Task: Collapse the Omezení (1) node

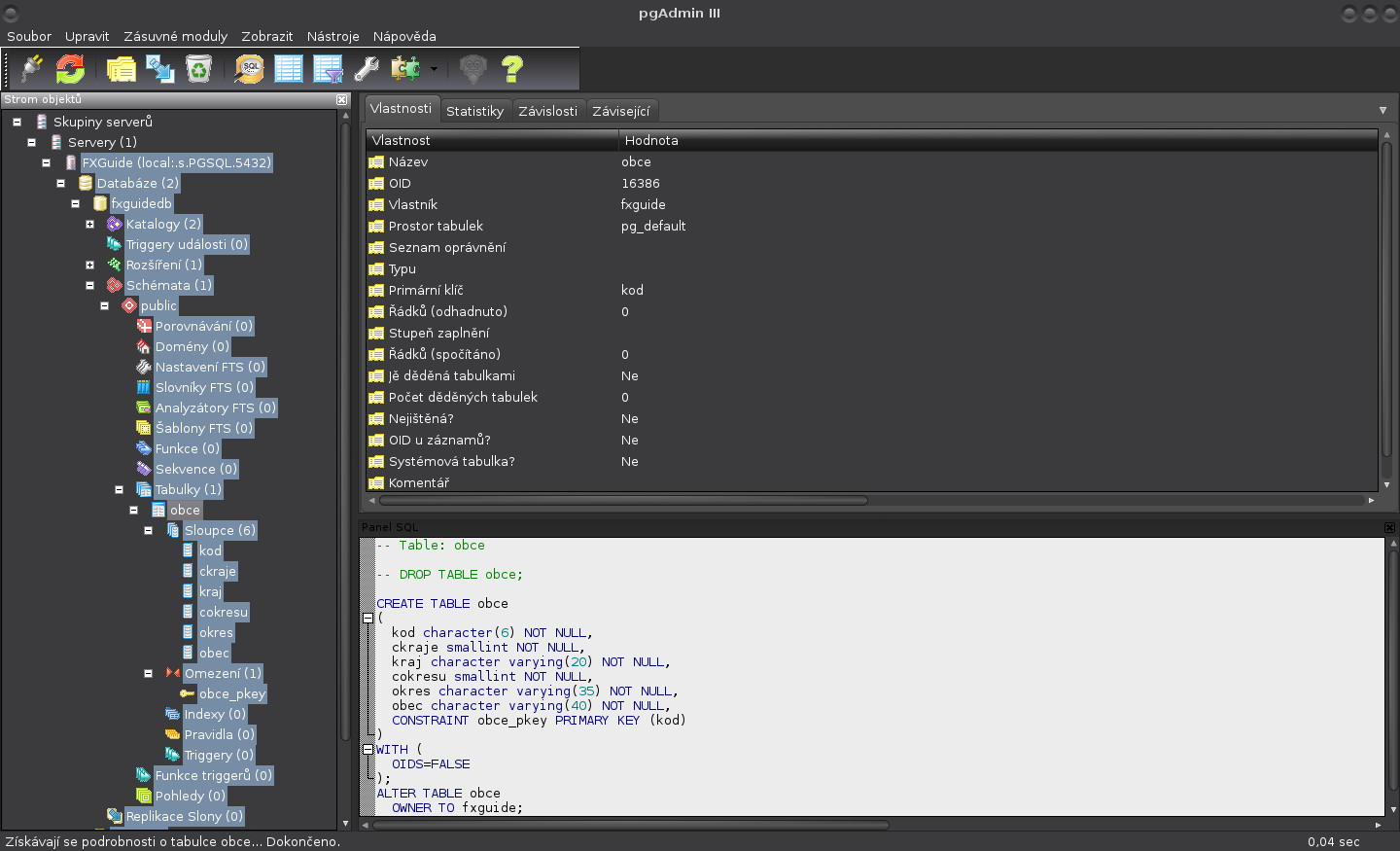Action: point(148,673)
